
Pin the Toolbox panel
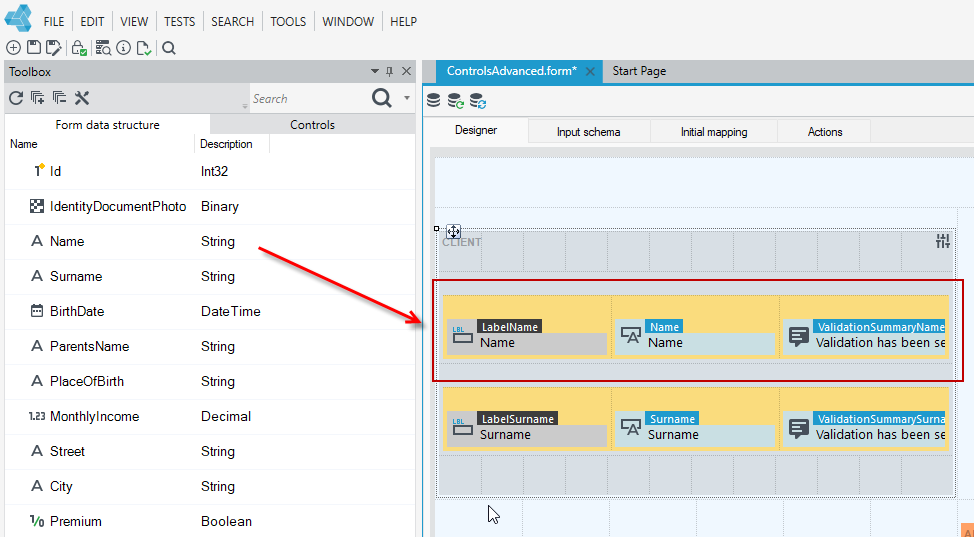pos(390,71)
